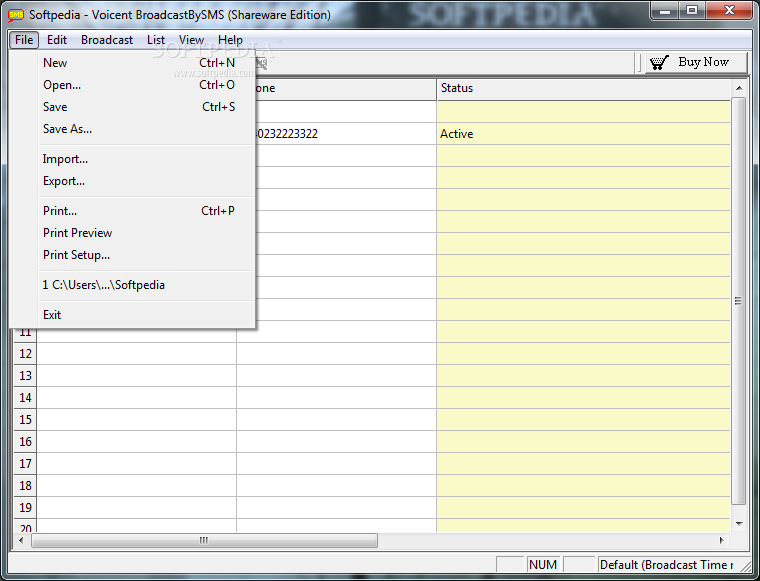Open the List menu
This screenshot has width=760, height=581.
coord(156,40)
